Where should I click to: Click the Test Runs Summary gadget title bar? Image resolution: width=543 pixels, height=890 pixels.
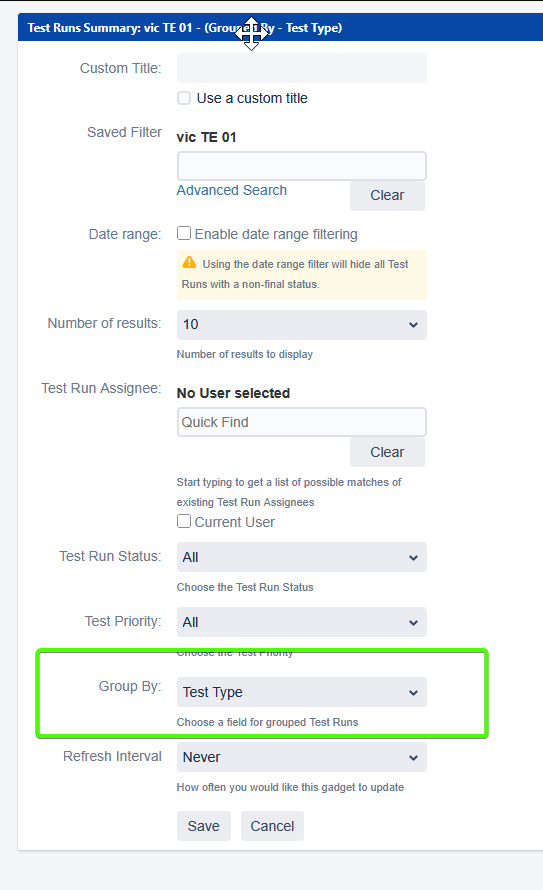coord(280,27)
